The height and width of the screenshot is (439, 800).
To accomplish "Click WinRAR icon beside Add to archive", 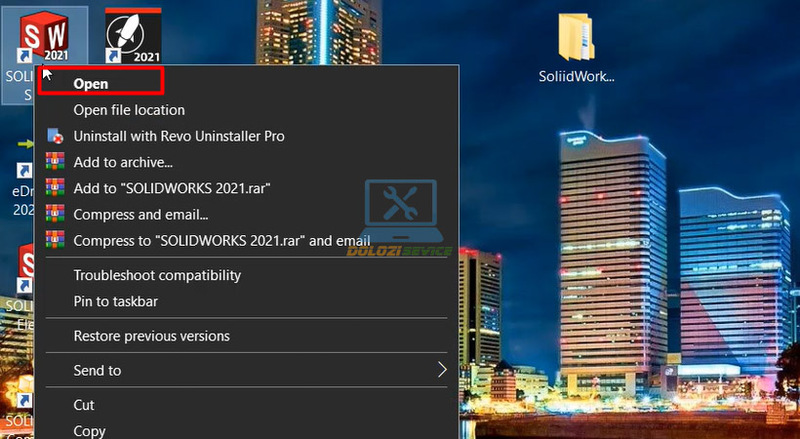I will click(55, 162).
